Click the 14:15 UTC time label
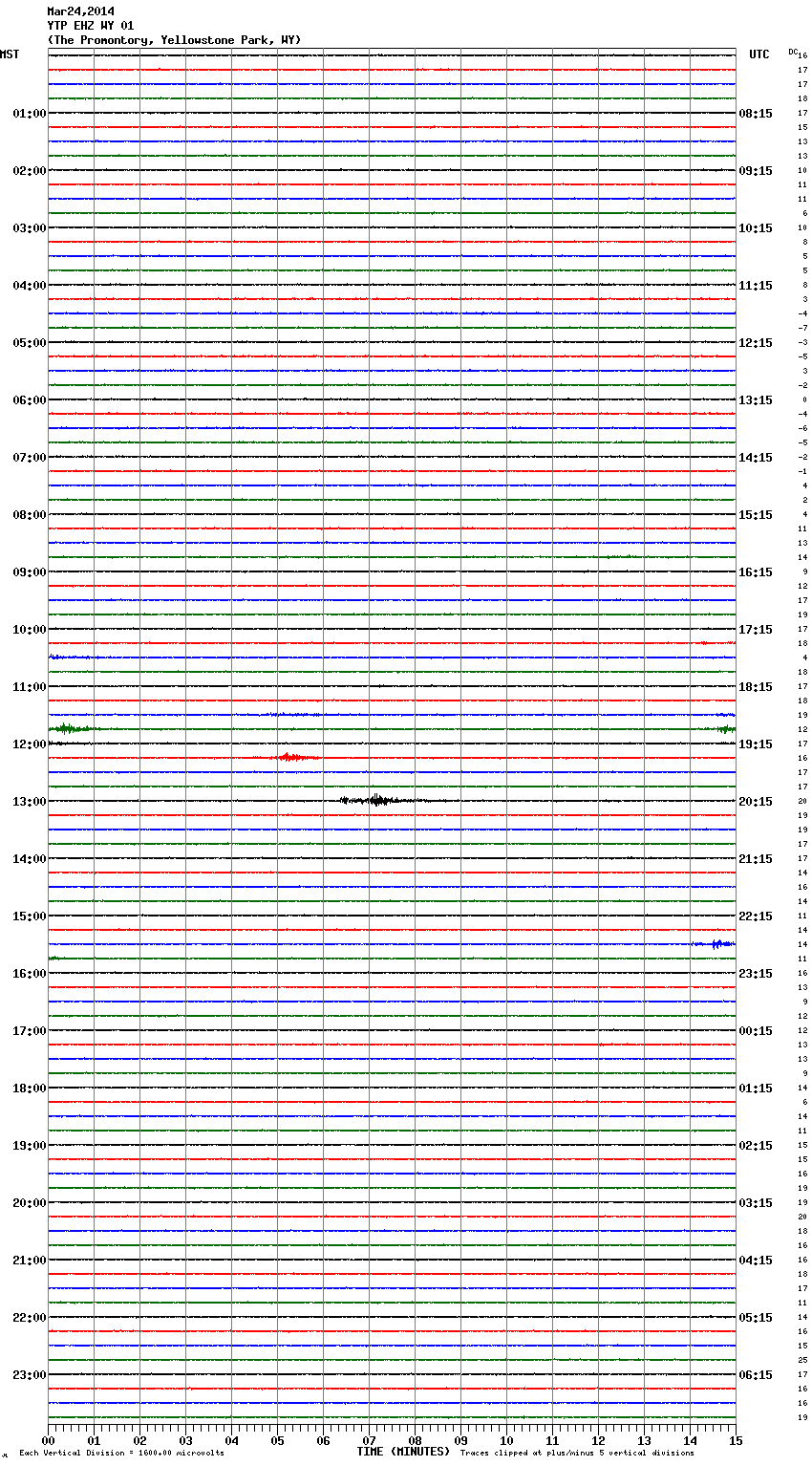Image resolution: width=812 pixels, height=1466 pixels. 756,458
